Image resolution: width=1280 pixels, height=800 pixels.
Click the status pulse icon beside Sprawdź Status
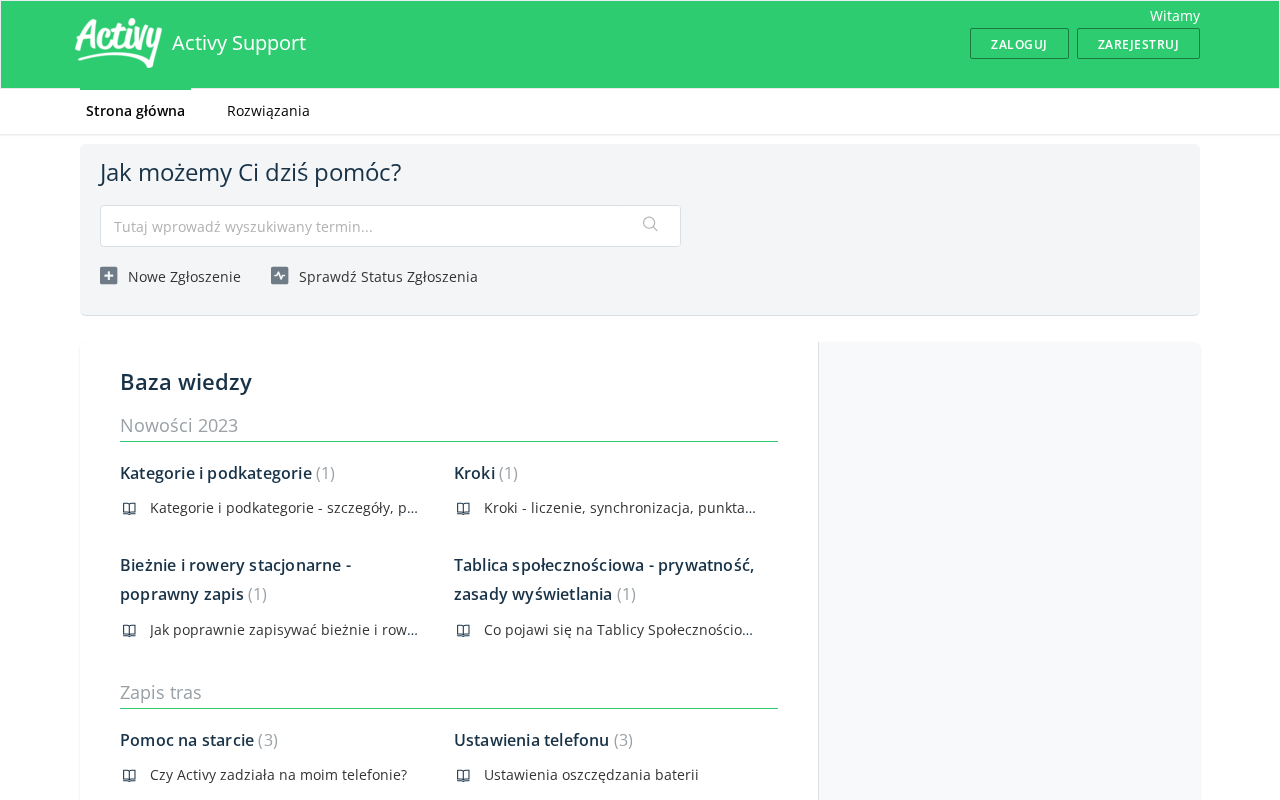[x=280, y=276]
